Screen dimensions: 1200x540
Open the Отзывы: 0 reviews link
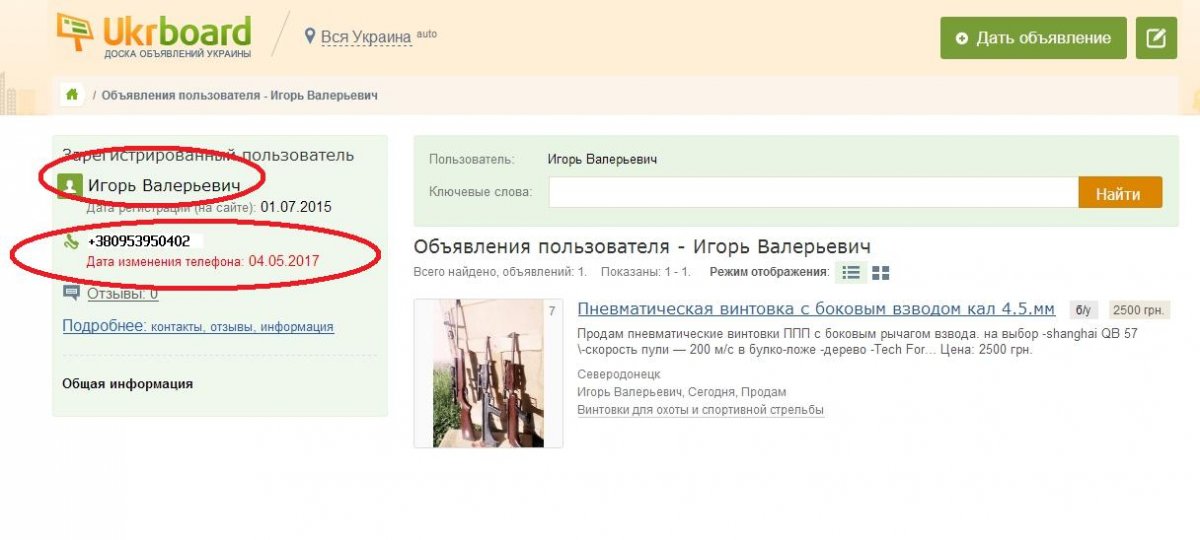(x=122, y=294)
